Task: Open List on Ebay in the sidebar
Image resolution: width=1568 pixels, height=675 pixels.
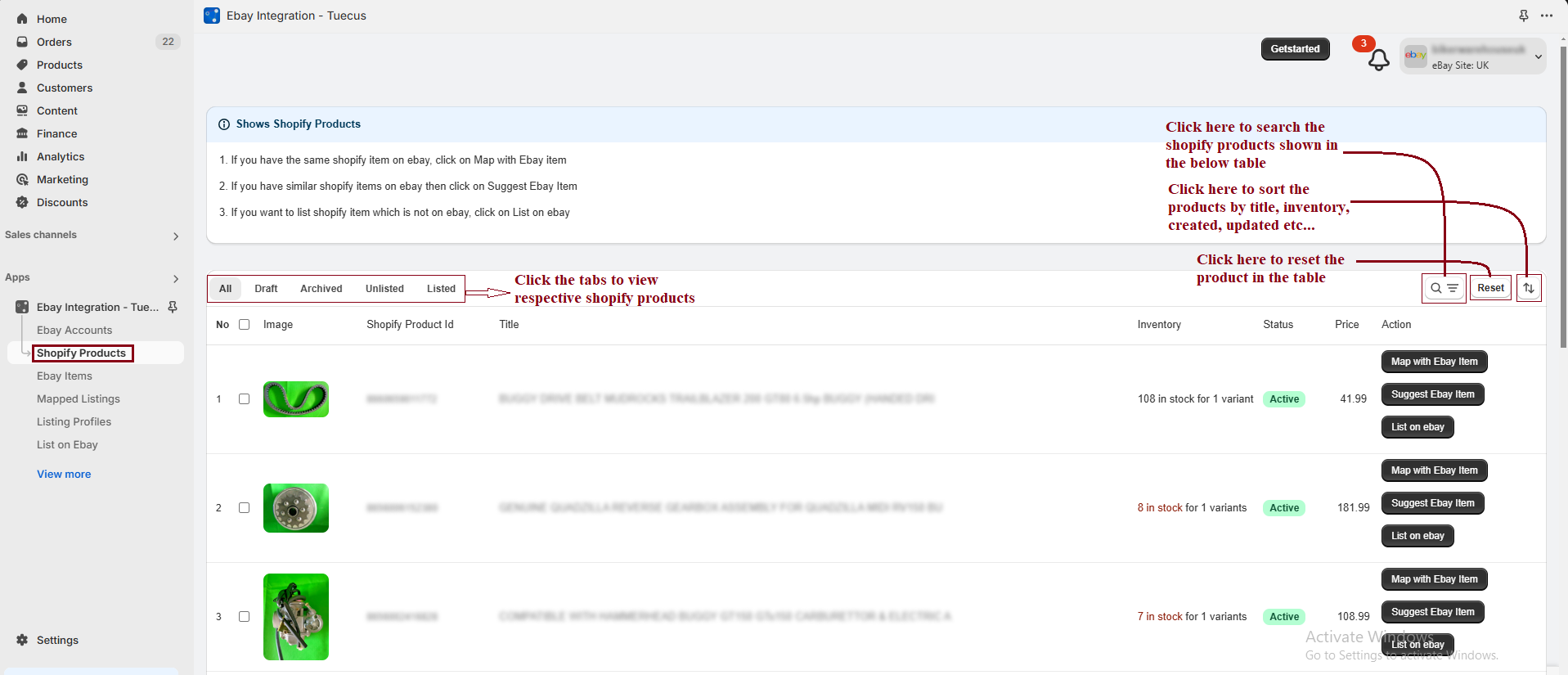Action: pos(67,445)
